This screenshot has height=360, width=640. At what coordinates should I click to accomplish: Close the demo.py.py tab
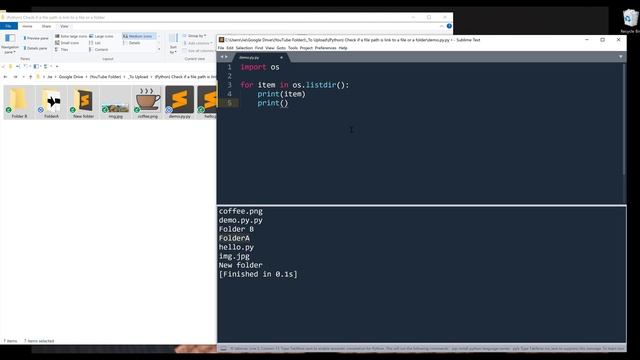(281, 58)
